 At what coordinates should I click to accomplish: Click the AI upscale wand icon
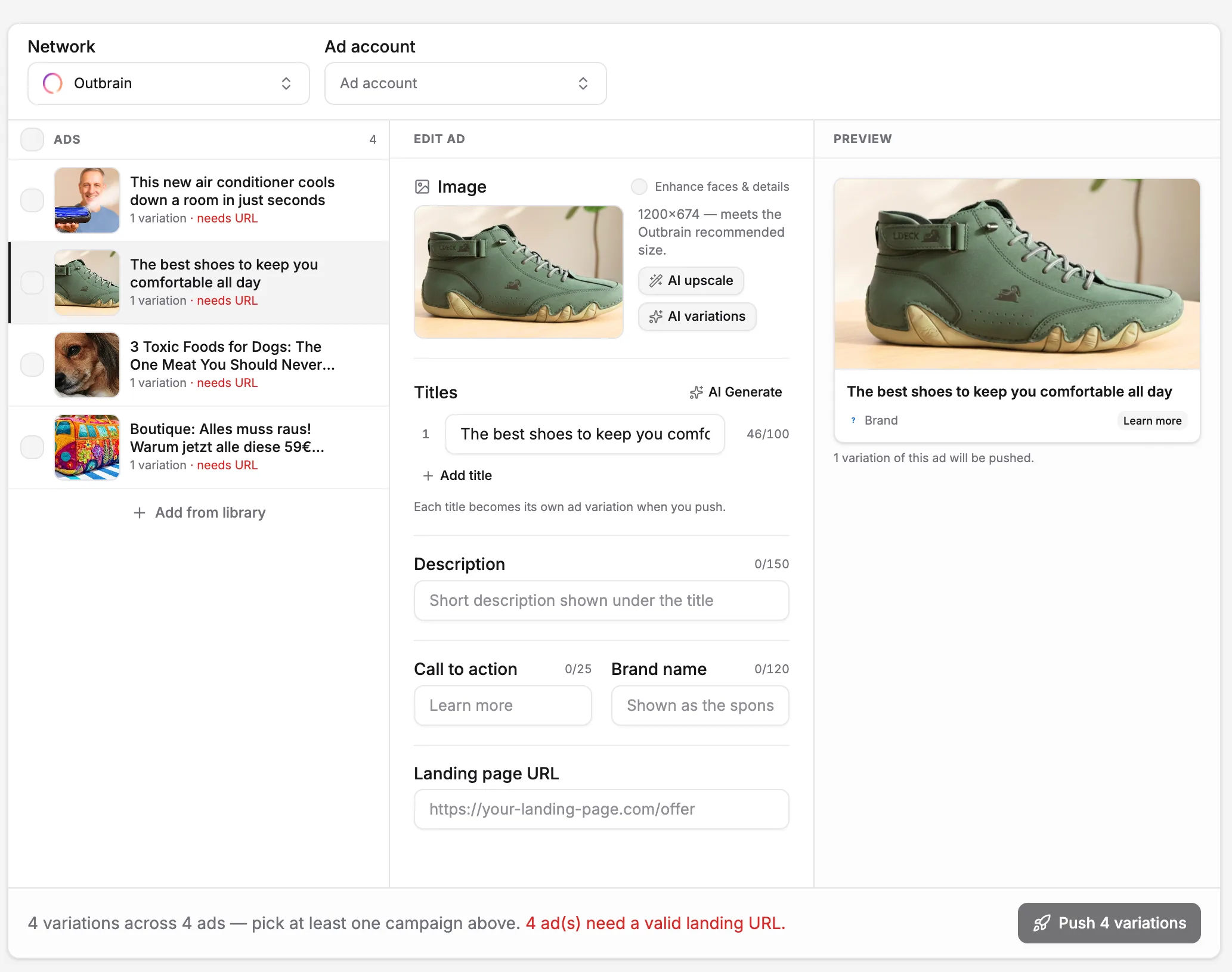pyautogui.click(x=656, y=281)
